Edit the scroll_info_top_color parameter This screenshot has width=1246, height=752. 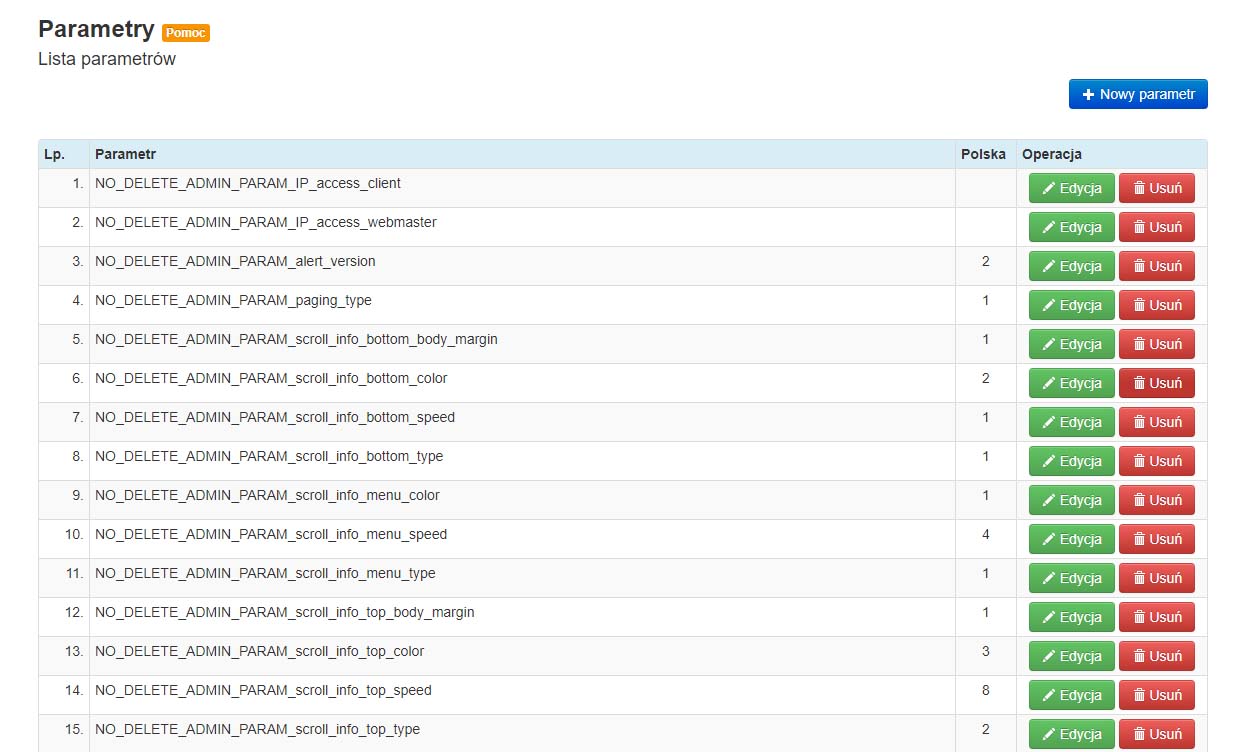[1071, 656]
